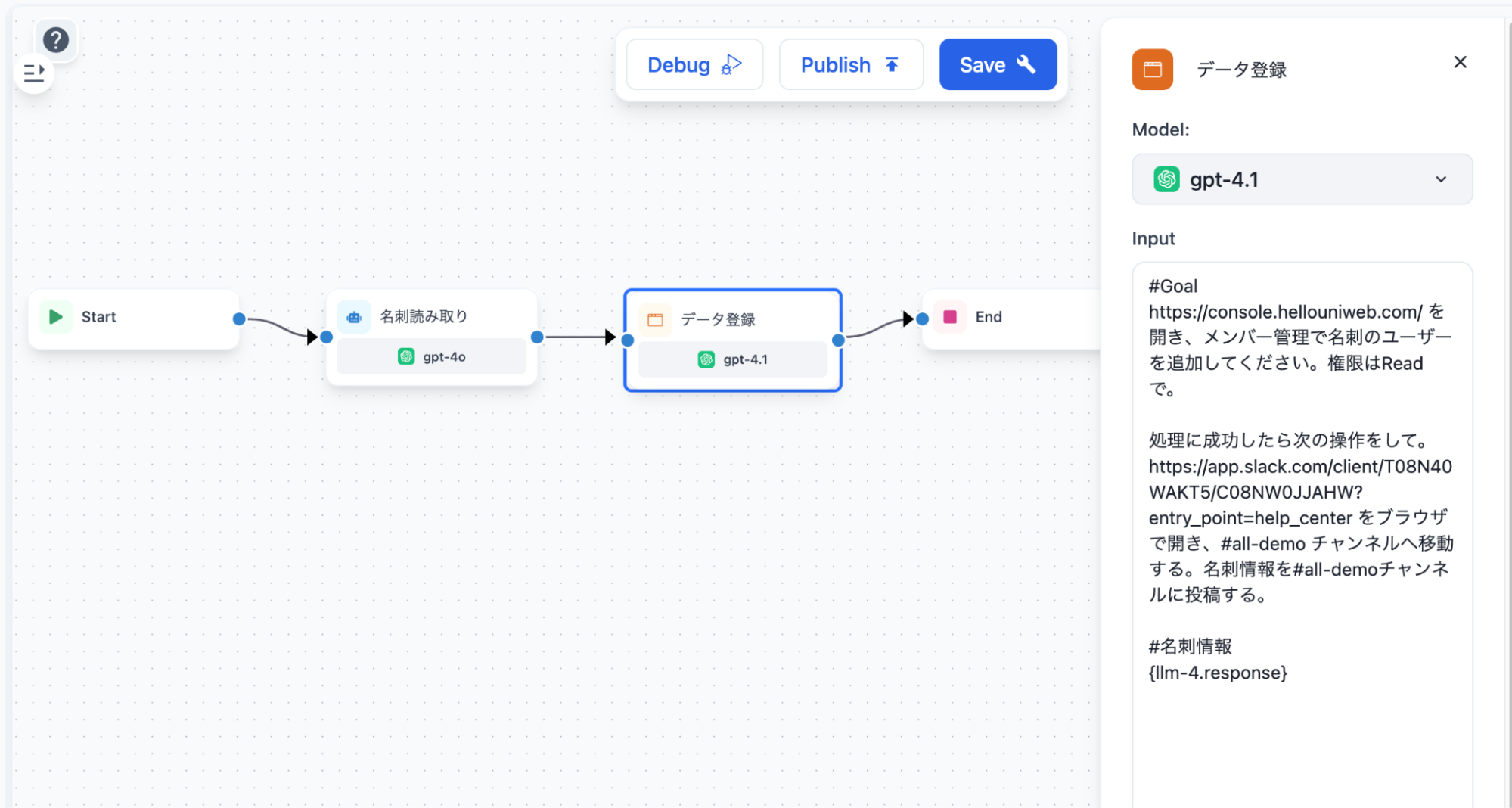Click the browser icon on データ登録 node

pos(655,320)
